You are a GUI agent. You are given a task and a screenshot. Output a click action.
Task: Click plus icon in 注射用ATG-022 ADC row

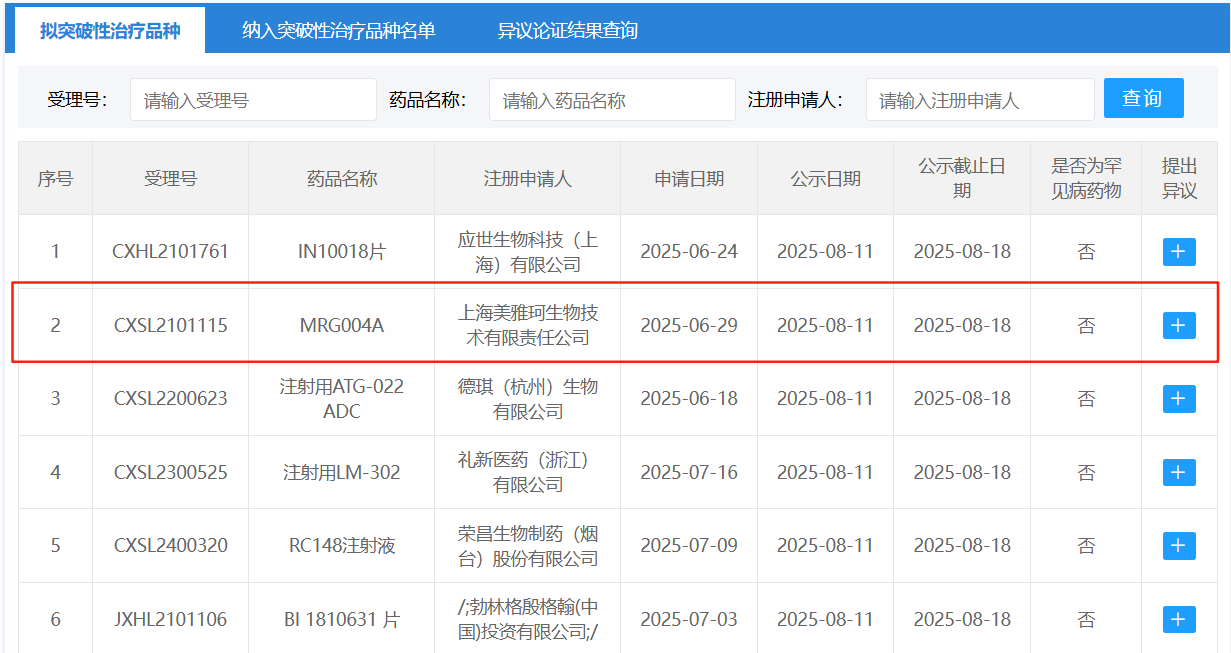click(1179, 399)
